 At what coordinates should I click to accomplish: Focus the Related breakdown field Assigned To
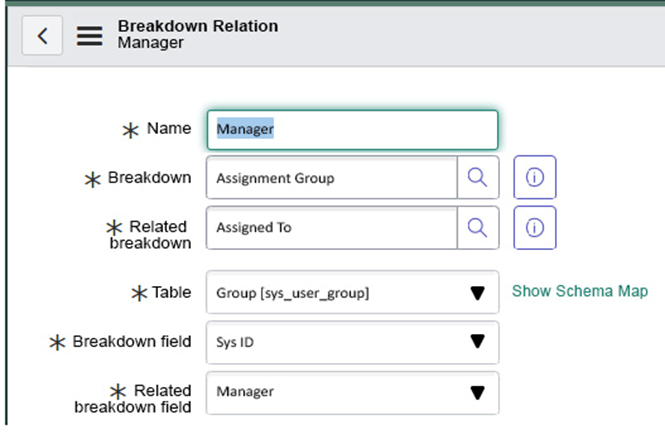point(332,228)
